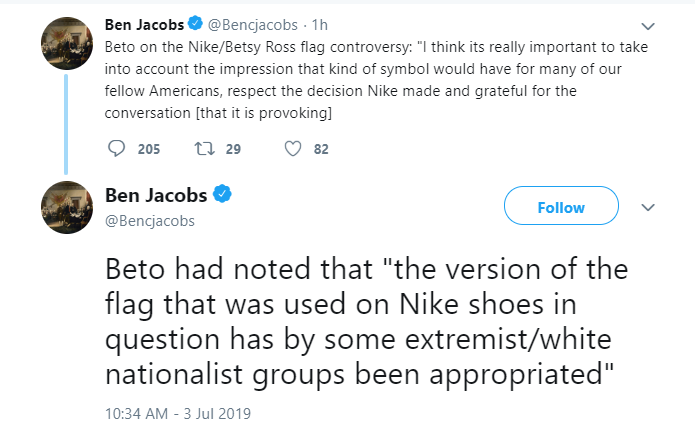This screenshot has height=430, width=695.
Task: View the 82 likes count
Action: 321,149
